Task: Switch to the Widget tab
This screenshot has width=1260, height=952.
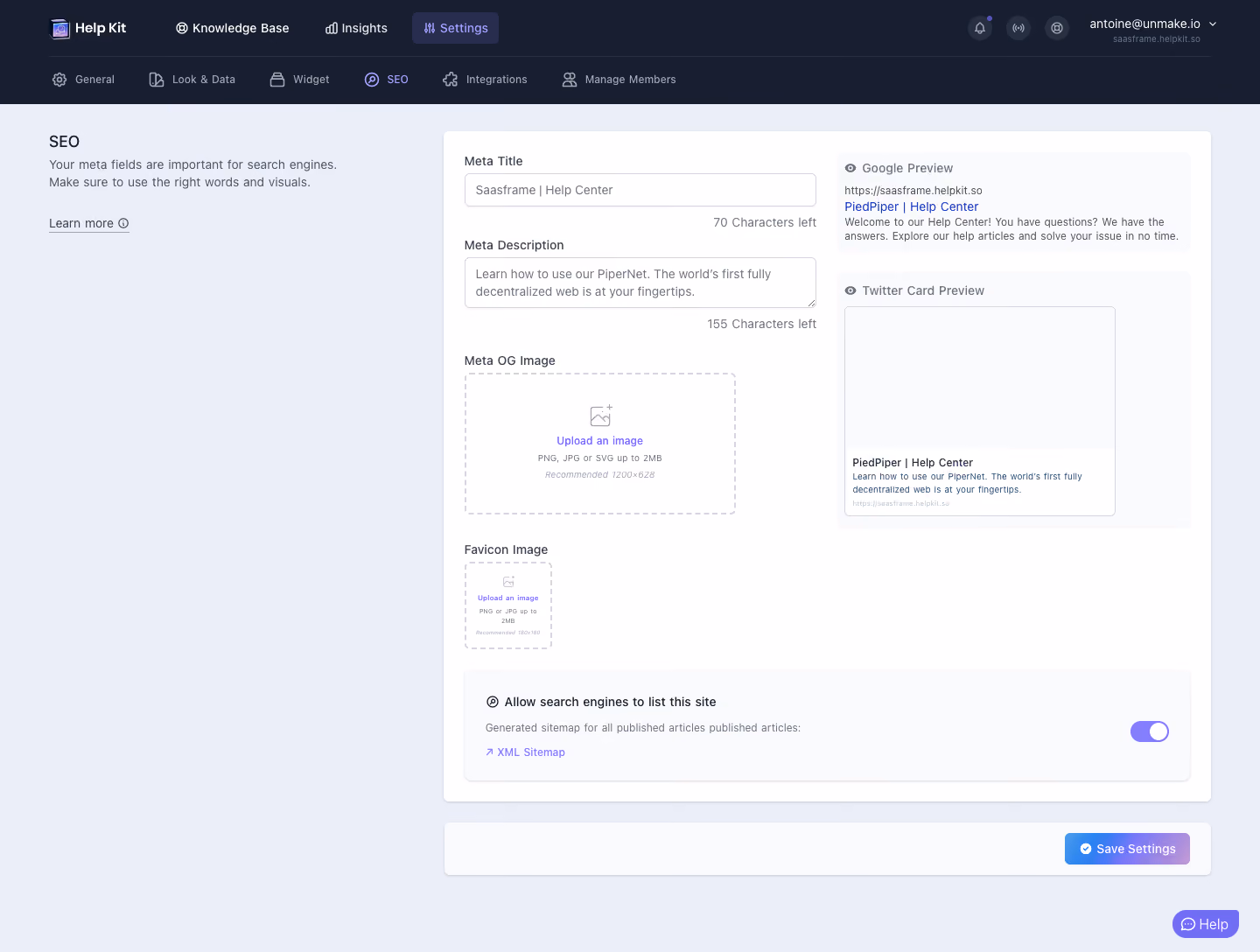Action: pyautogui.click(x=299, y=80)
